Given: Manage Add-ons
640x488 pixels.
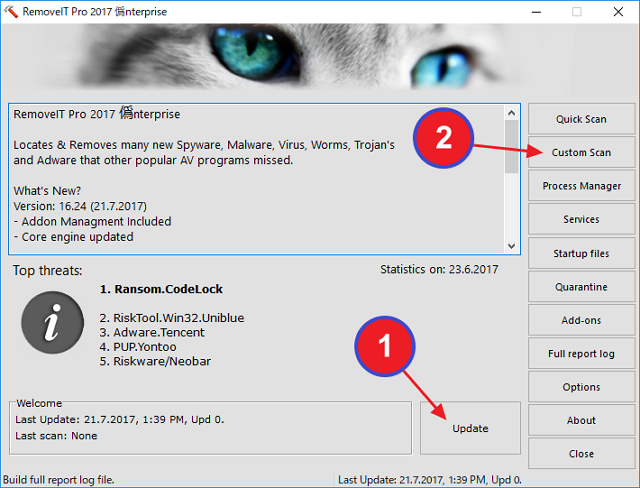Looking at the screenshot, I should [581, 320].
